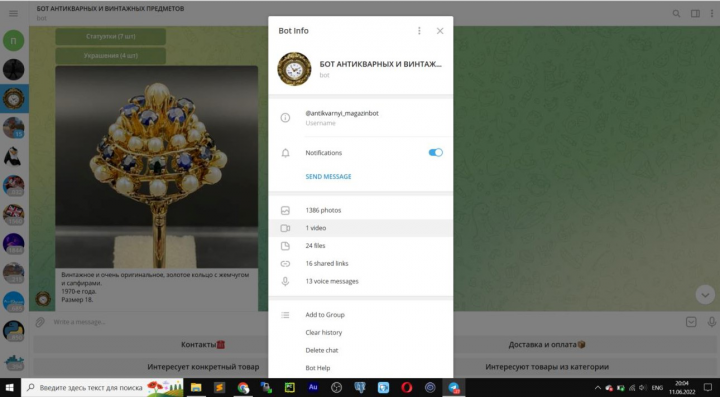The width and height of the screenshot is (720, 397).
Task: Click the voice record microphone icon
Action: pos(712,322)
